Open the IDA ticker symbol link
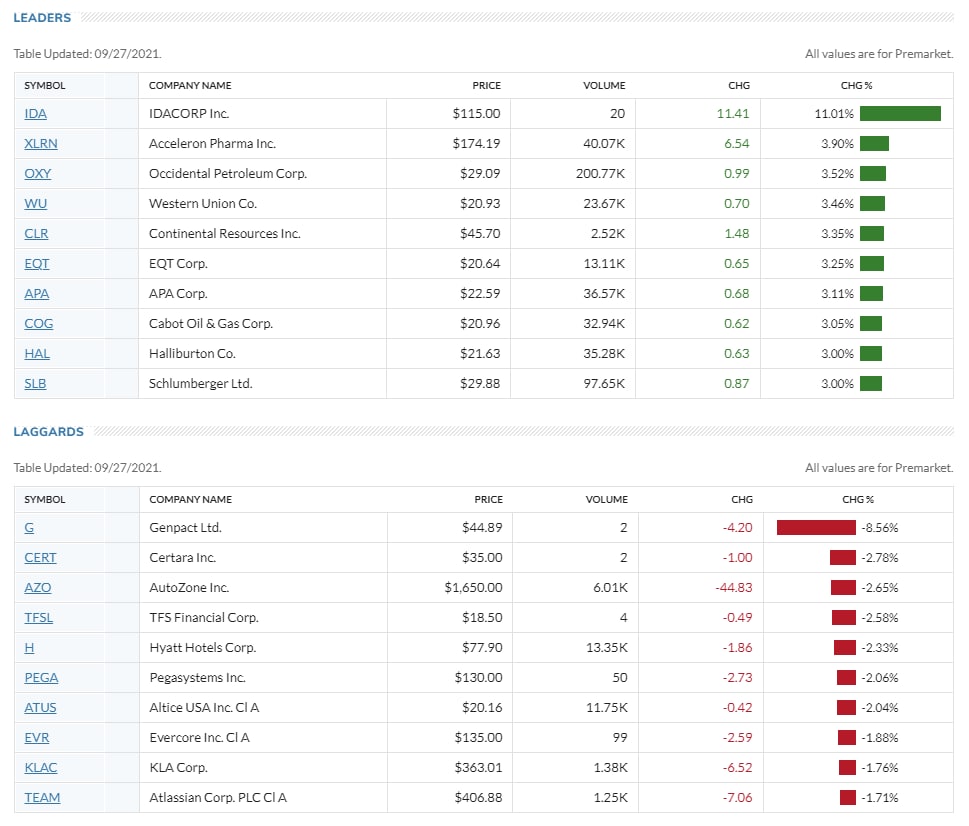Image resolution: width=969 pixels, height=826 pixels. click(35, 114)
